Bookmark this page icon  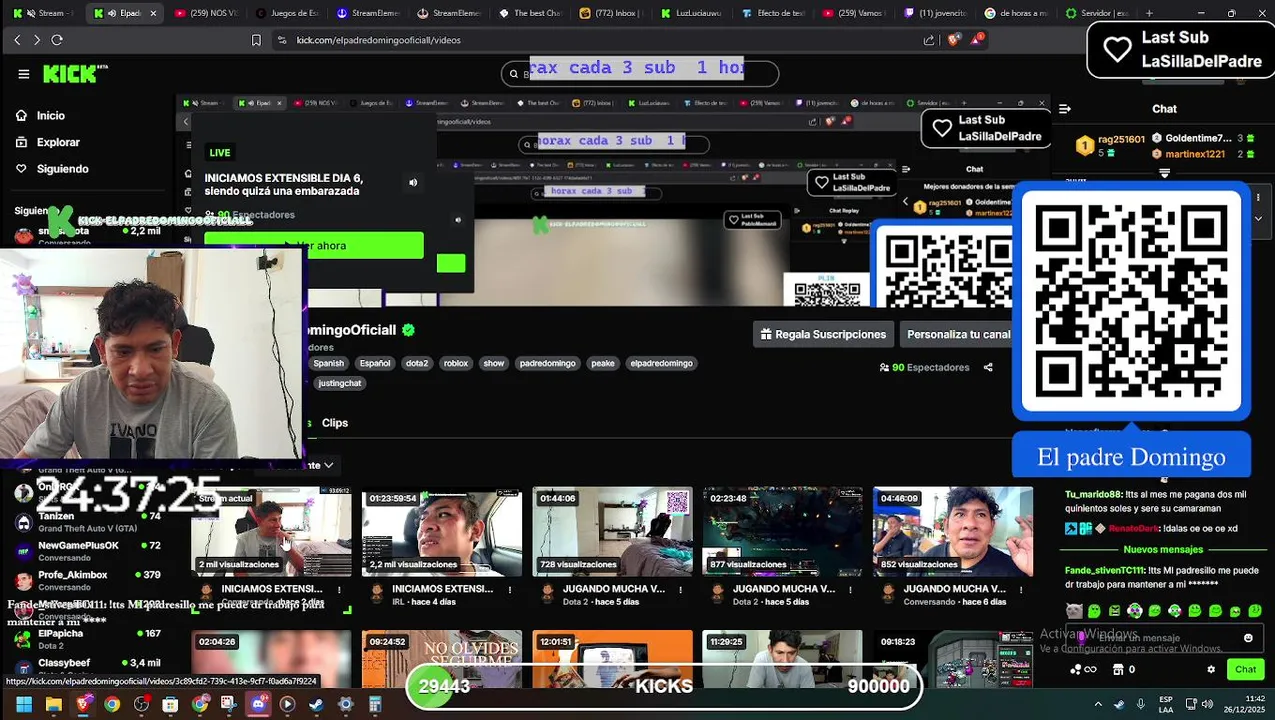coord(256,40)
